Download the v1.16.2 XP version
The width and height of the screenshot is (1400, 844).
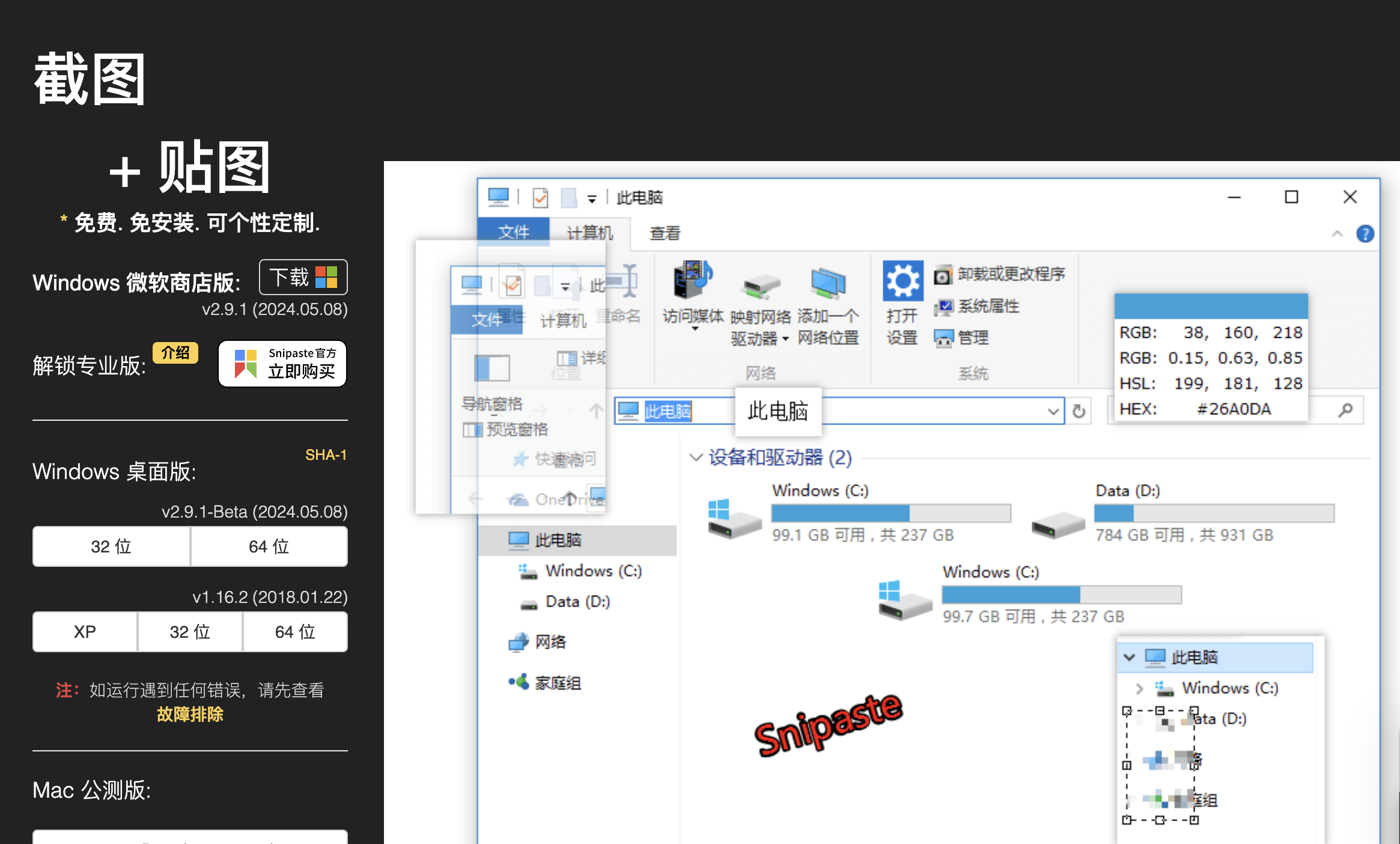click(85, 632)
